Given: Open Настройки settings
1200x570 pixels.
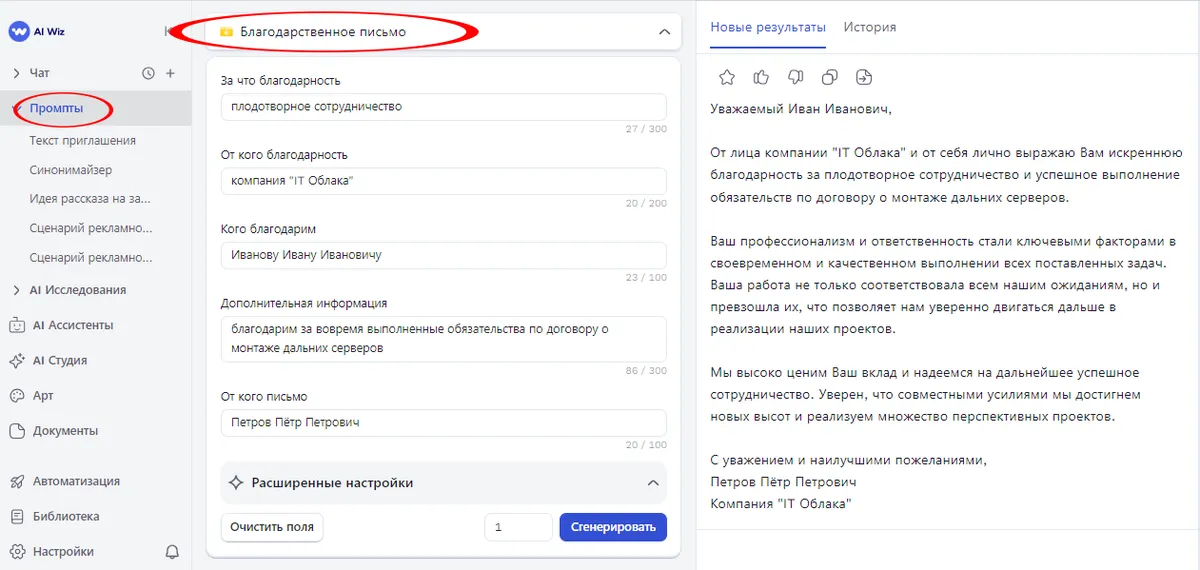Looking at the screenshot, I should [51, 551].
